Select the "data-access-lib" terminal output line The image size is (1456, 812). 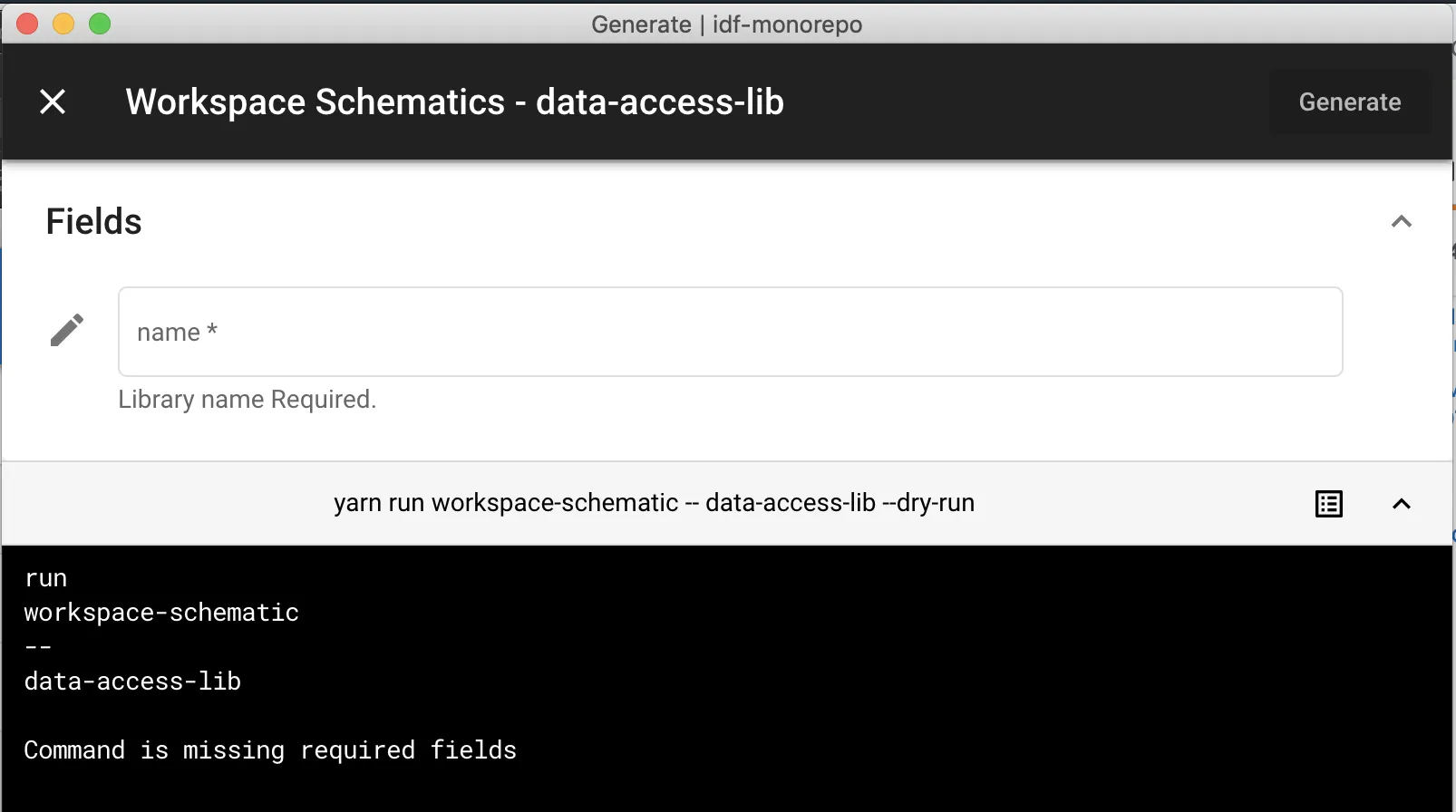(x=132, y=681)
